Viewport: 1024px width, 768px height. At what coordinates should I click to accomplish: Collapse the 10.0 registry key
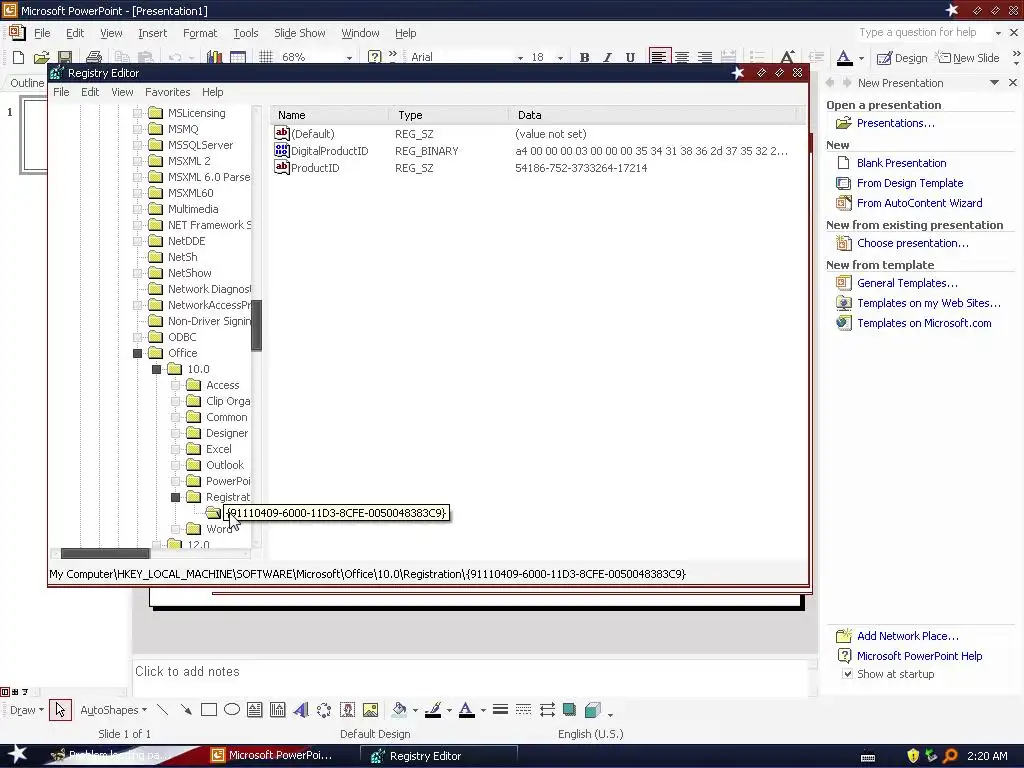[157, 369]
